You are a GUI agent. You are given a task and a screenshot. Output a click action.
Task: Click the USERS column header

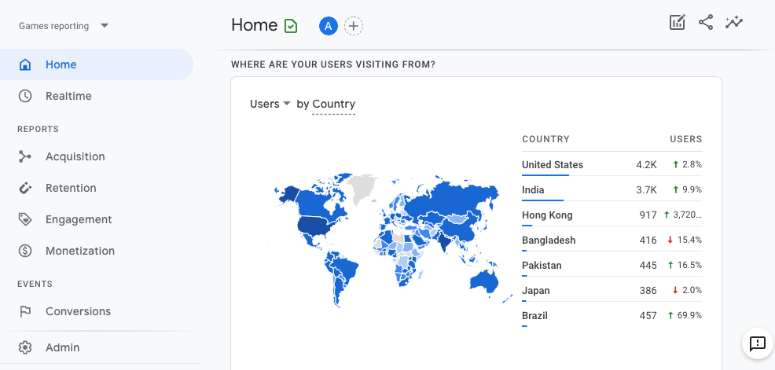(x=686, y=139)
